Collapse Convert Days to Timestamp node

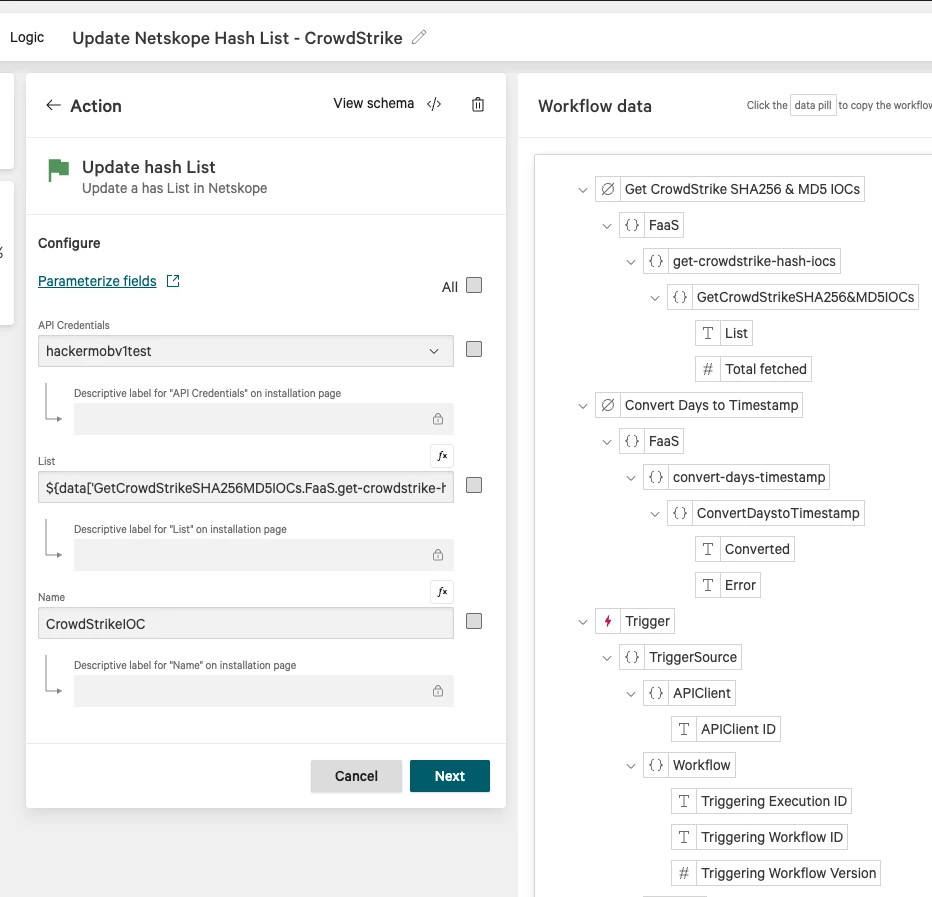pyautogui.click(x=582, y=405)
